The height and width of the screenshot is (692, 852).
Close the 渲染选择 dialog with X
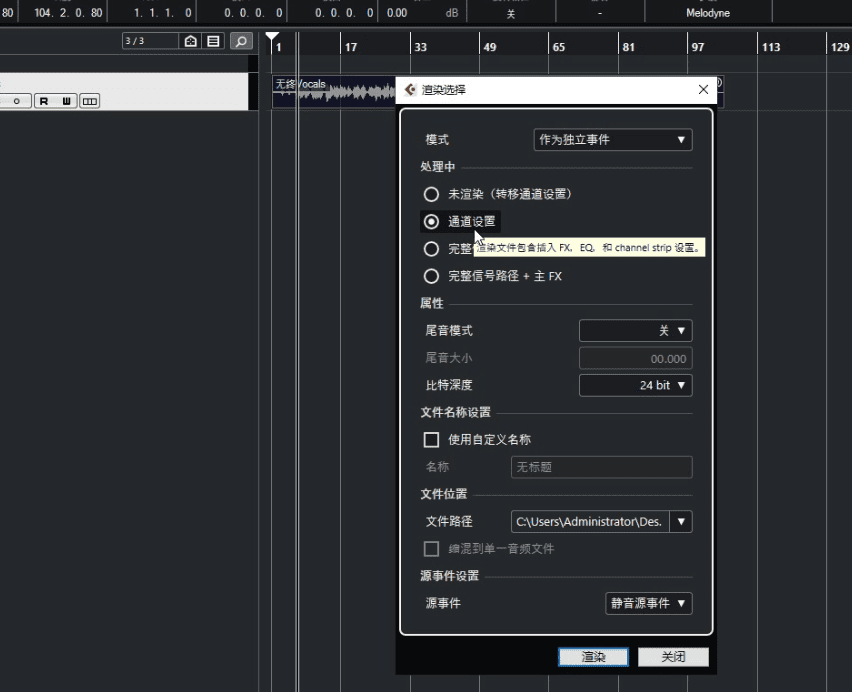click(703, 90)
